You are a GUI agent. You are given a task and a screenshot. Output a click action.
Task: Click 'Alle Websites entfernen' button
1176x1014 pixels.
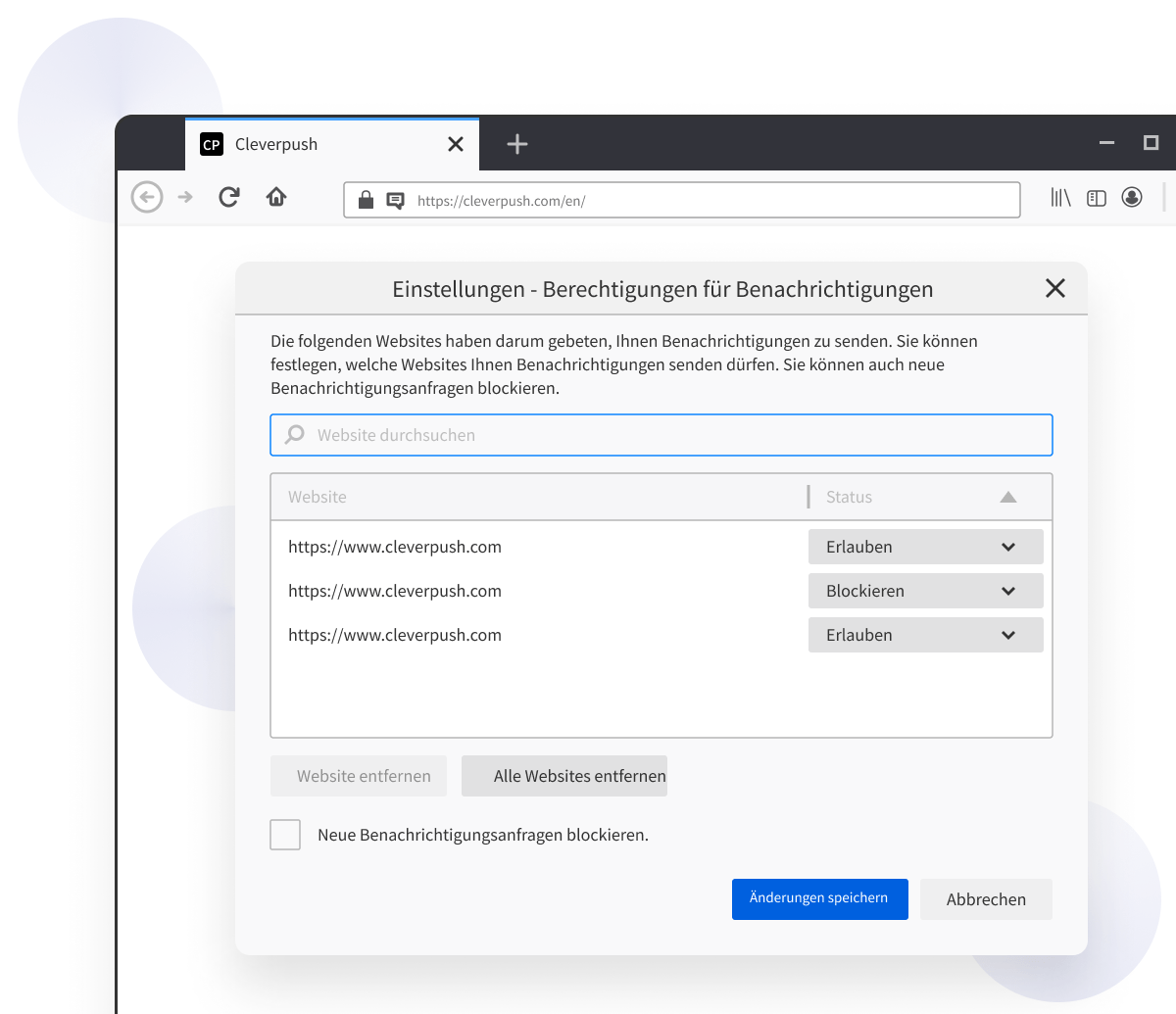(564, 776)
